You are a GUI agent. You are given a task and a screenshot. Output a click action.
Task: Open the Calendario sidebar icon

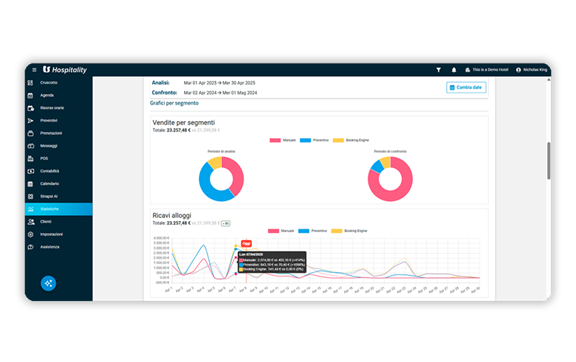coord(30,184)
